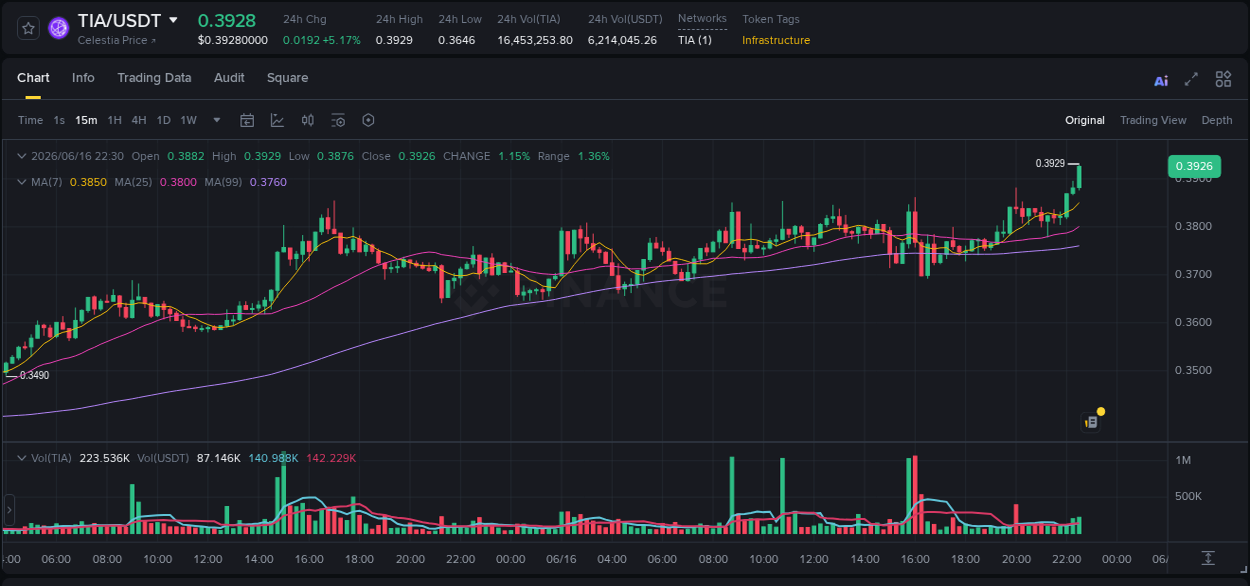The image size is (1250, 586).
Task: Select the 1s chart interval
Action: pos(59,120)
